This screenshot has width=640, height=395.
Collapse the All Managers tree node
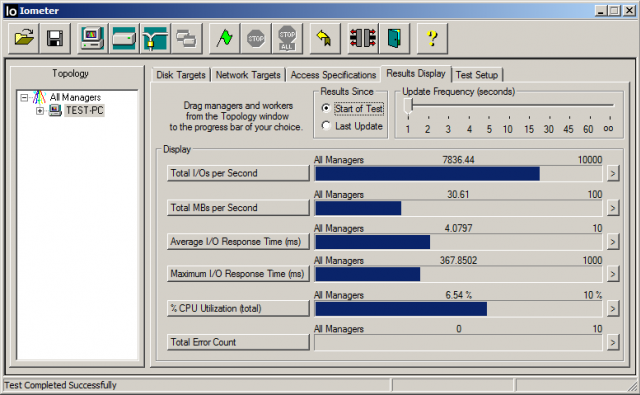[x=24, y=98]
